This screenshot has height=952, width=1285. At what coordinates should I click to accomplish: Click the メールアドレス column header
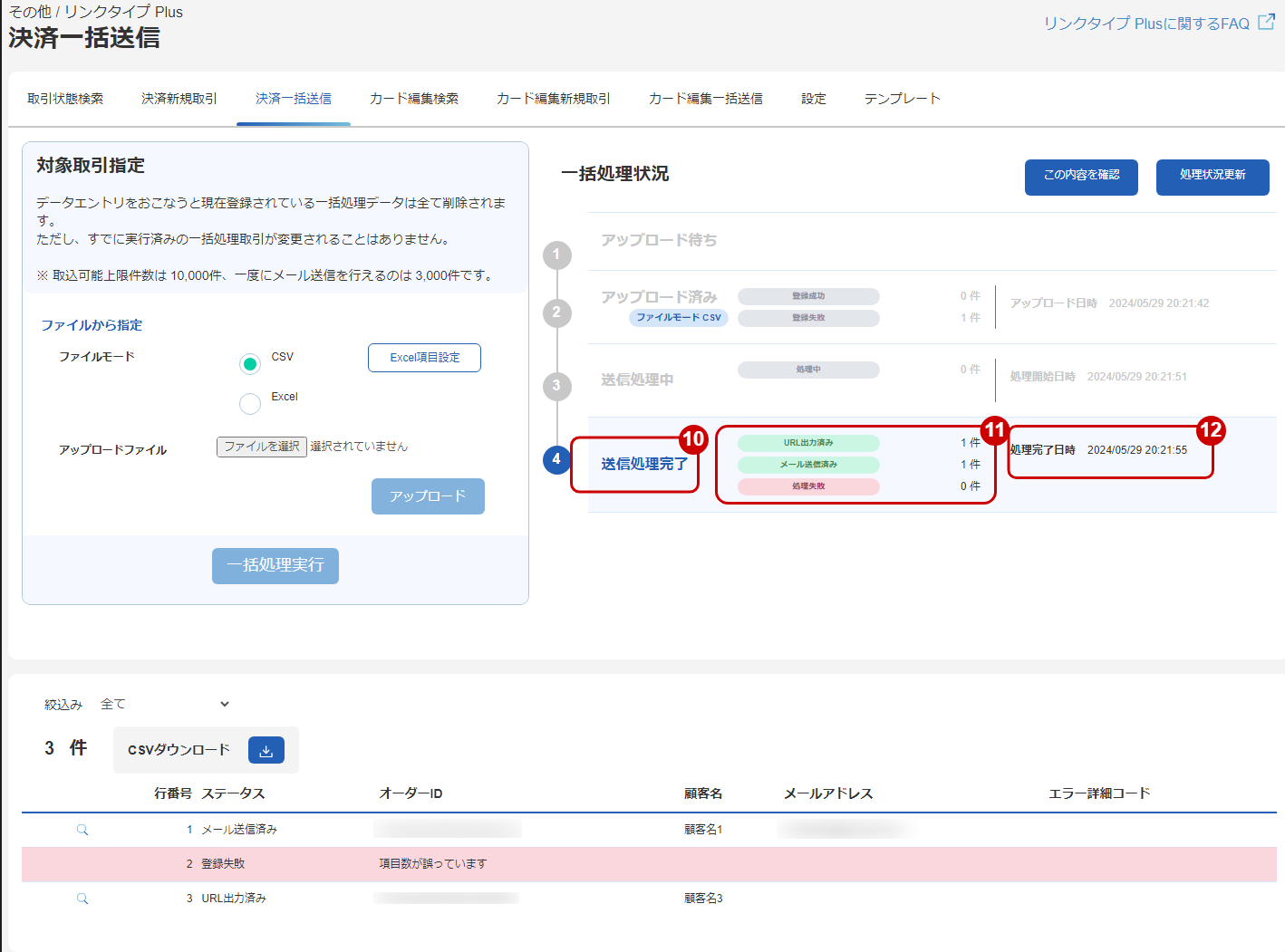828,793
